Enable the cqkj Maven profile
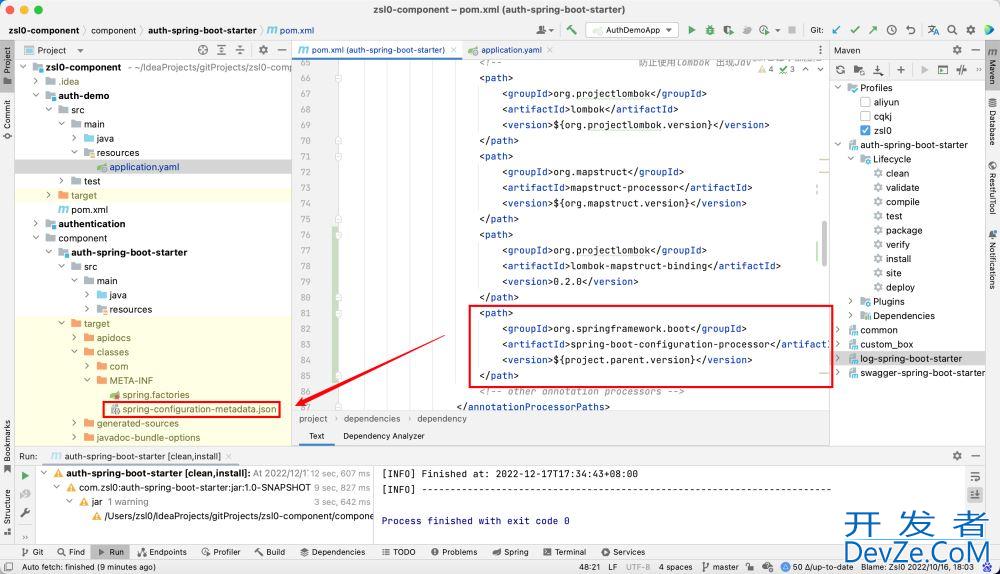This screenshot has width=1000, height=574. pyautogui.click(x=865, y=116)
